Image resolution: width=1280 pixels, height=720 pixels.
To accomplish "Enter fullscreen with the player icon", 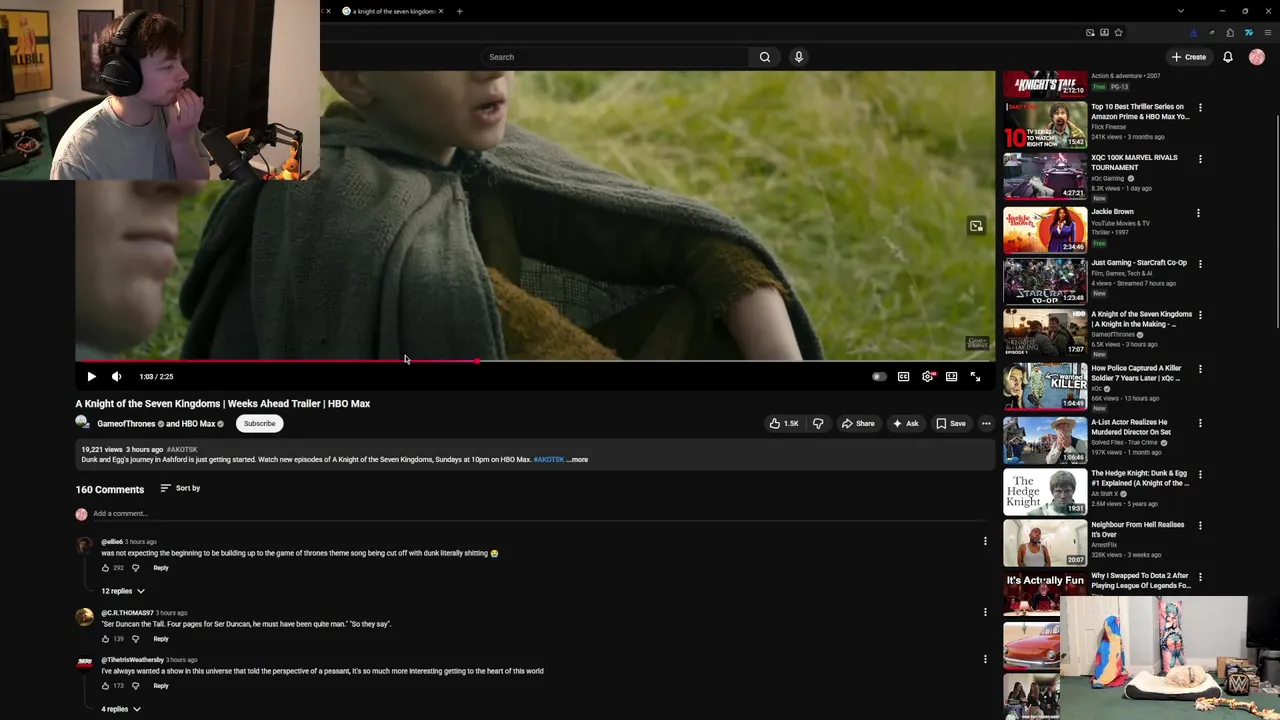I will coord(975,377).
